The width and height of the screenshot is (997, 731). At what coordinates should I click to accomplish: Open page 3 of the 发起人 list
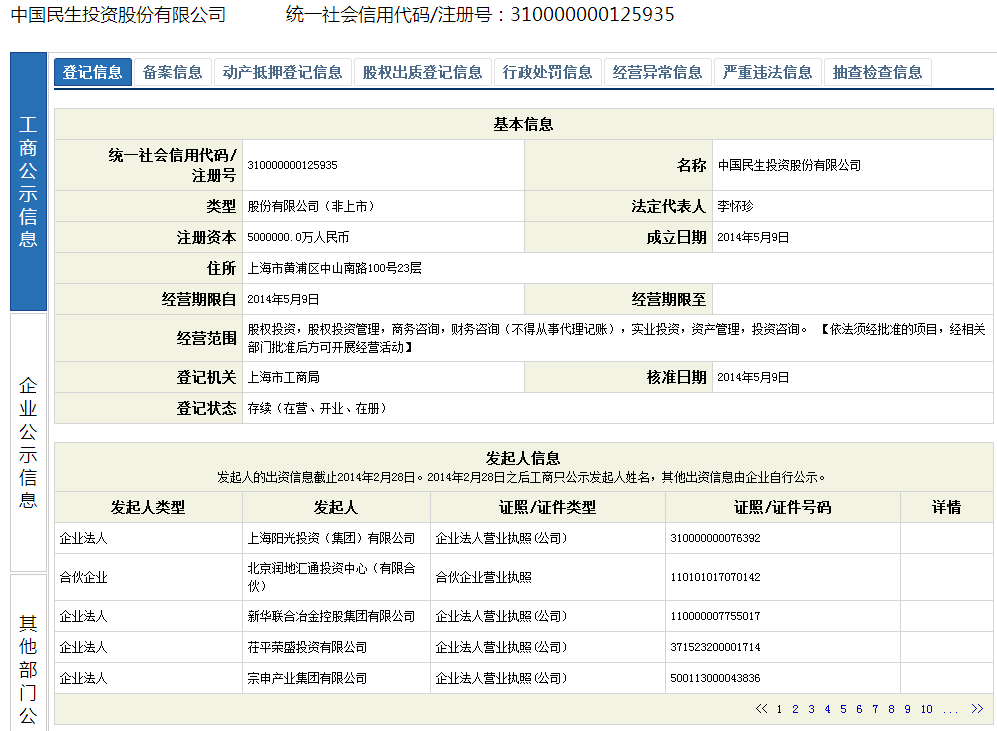point(811,709)
